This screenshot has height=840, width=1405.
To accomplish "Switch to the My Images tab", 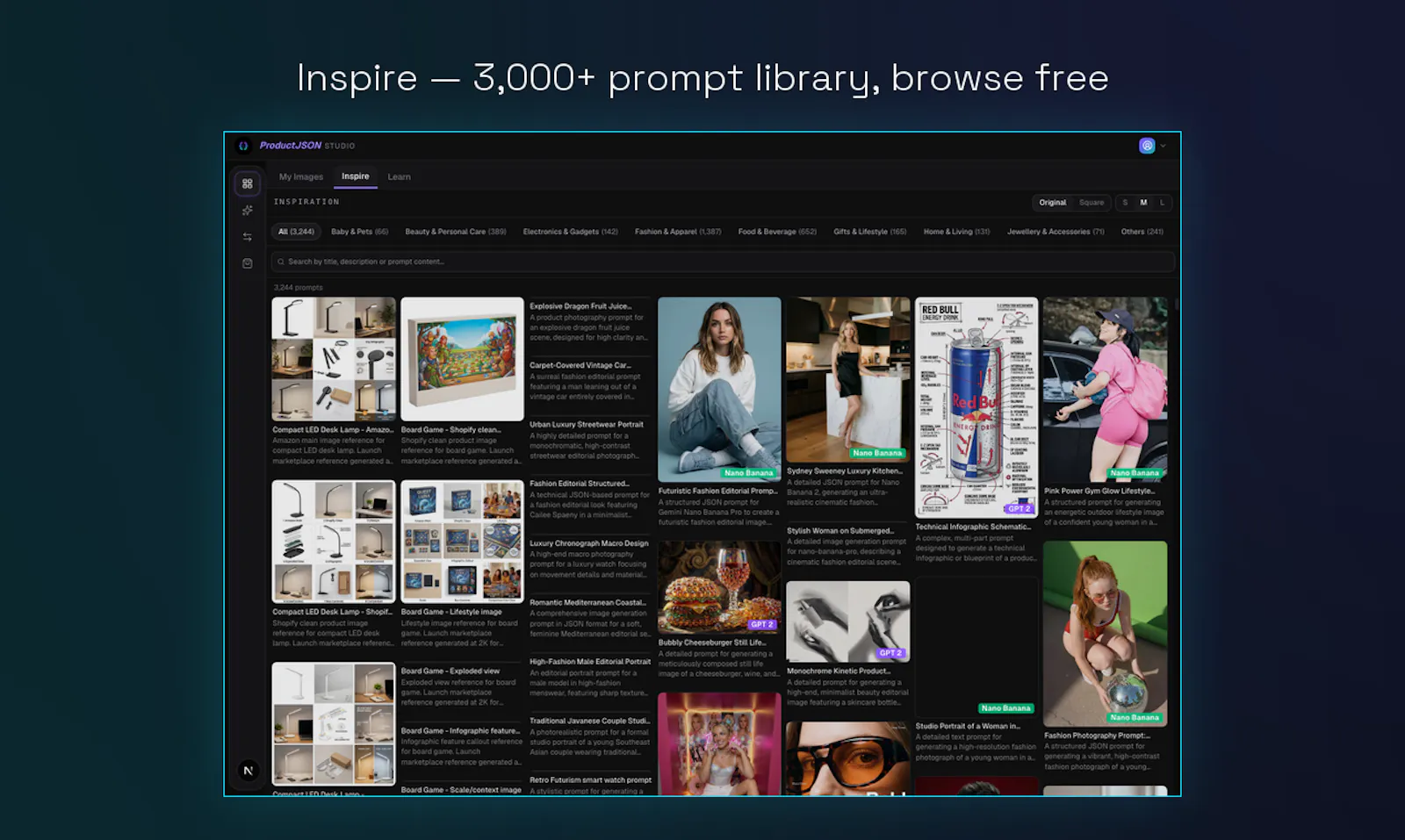I will pos(301,176).
